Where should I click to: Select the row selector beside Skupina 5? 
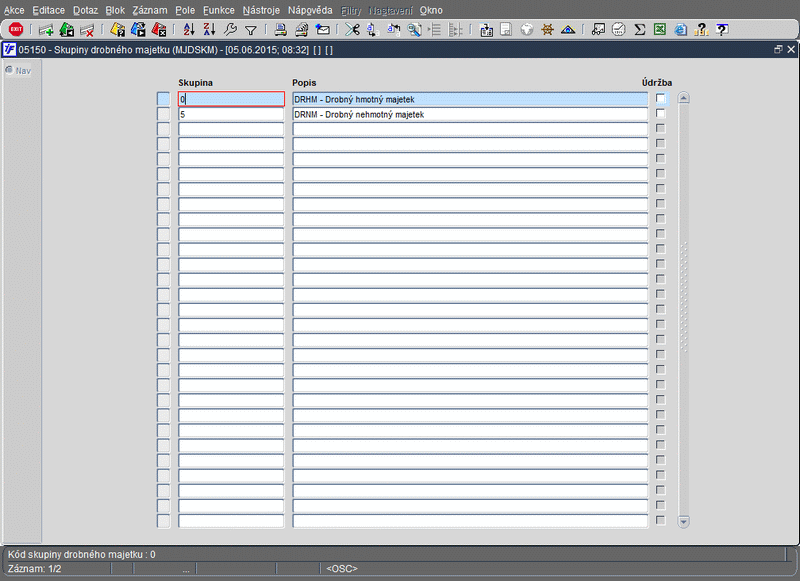[163, 114]
